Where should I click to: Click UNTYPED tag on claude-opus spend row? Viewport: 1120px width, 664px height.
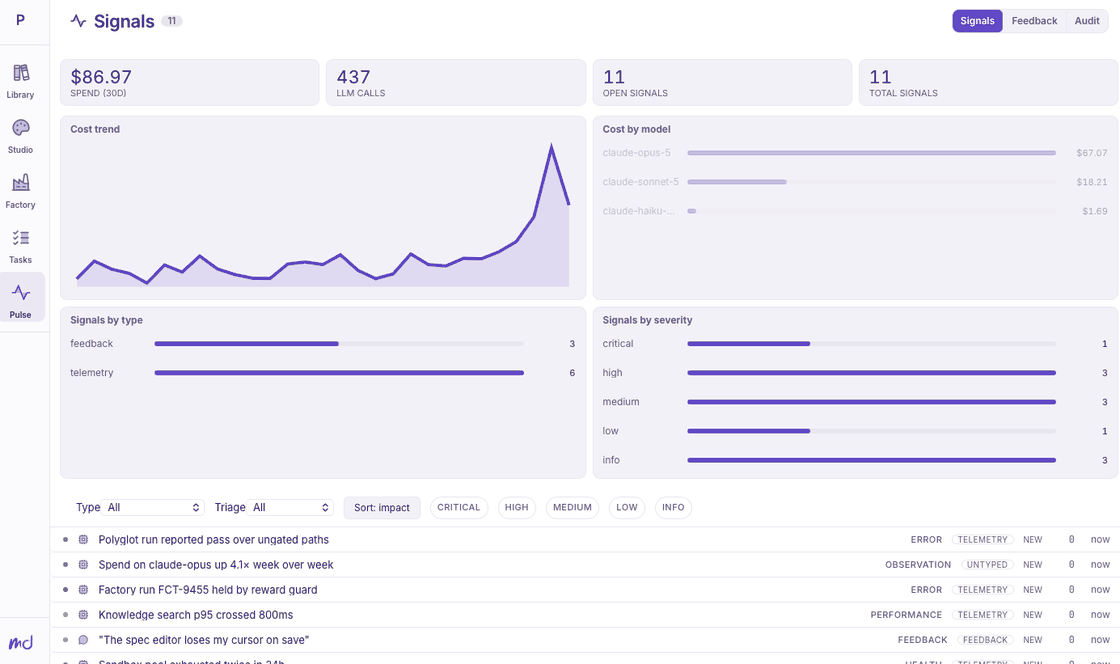tap(986, 565)
